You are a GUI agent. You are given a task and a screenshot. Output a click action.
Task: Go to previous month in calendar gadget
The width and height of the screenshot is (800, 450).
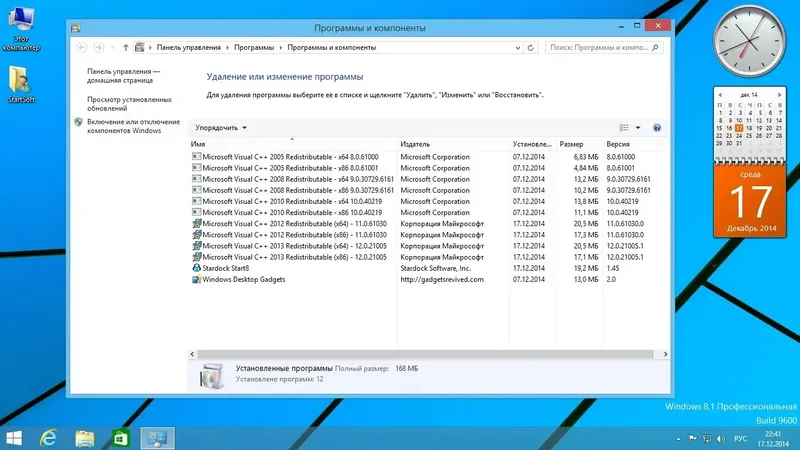point(720,95)
